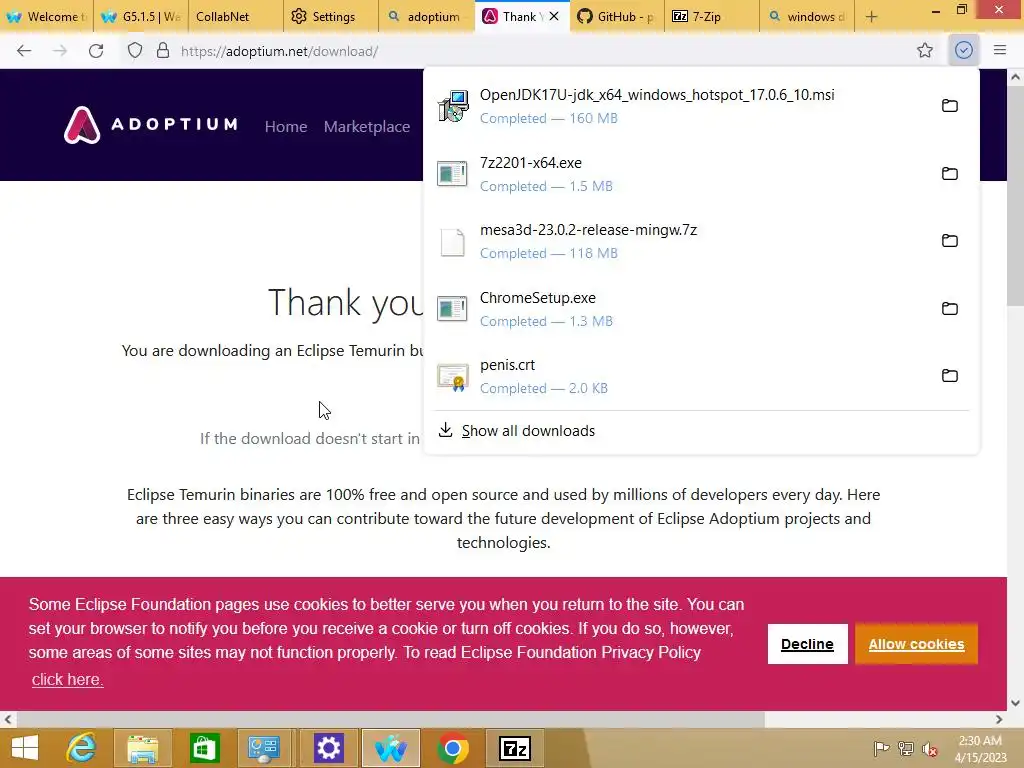Screen dimensions: 1024x768
Task: Click the mesa3d blank file icon
Action: click(453, 242)
